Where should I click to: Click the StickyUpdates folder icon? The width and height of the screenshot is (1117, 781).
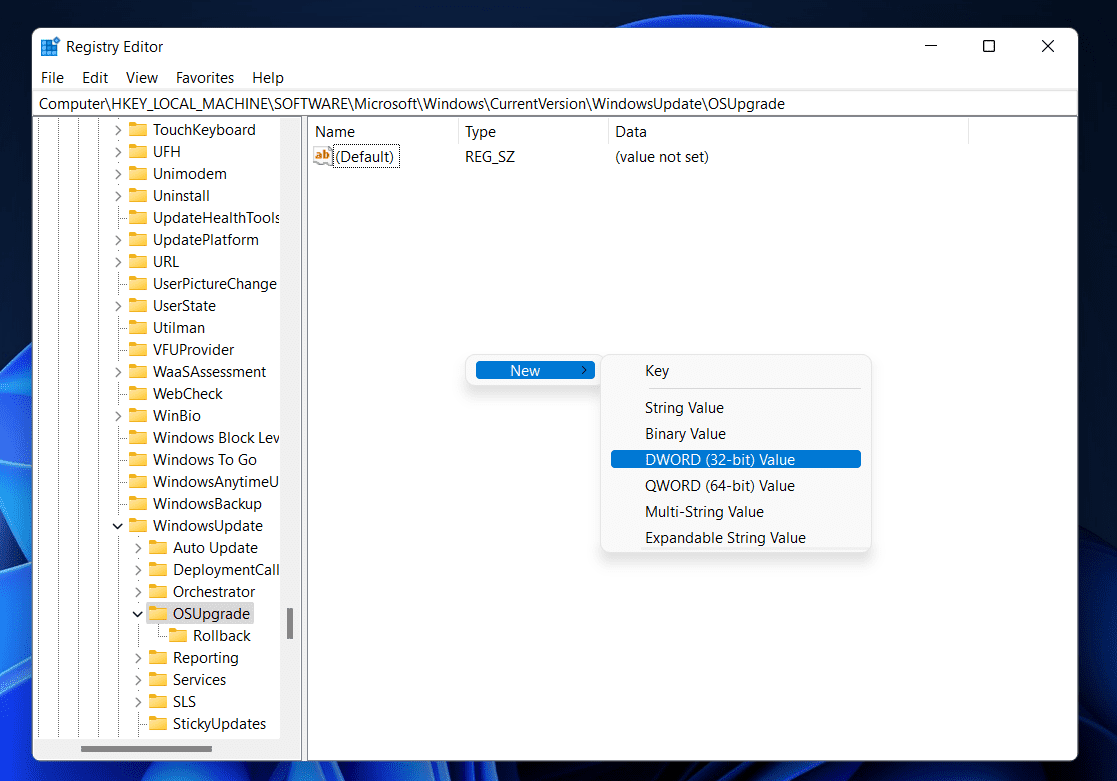pyautogui.click(x=158, y=724)
